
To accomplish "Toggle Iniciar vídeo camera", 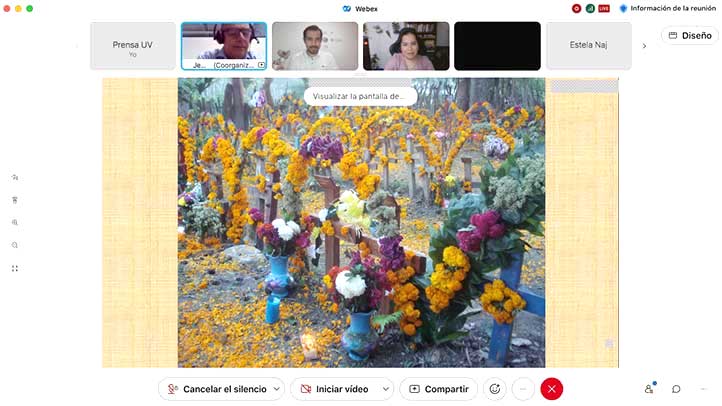I will tap(335, 389).
